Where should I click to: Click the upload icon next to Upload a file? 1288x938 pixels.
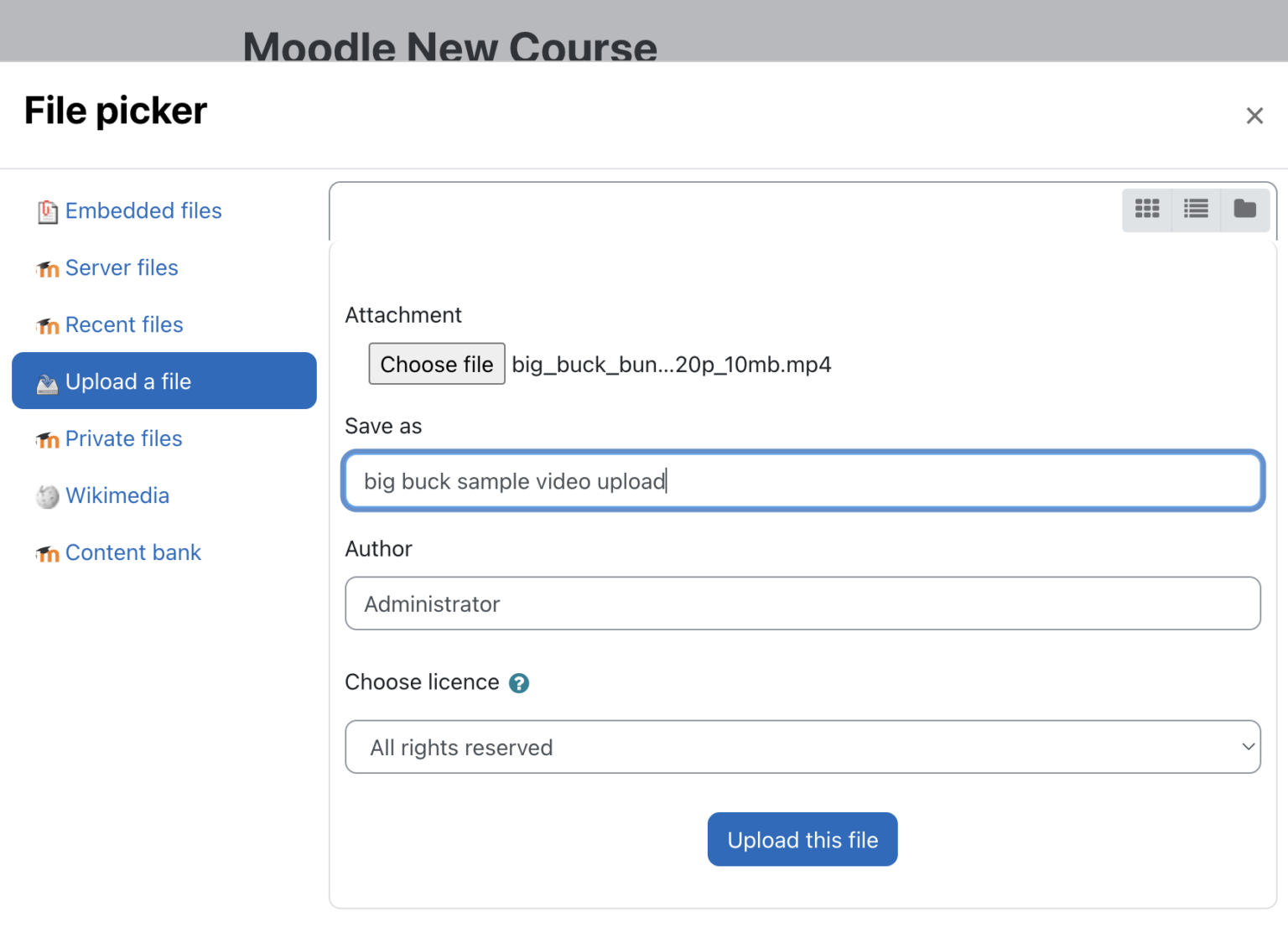pos(48,382)
